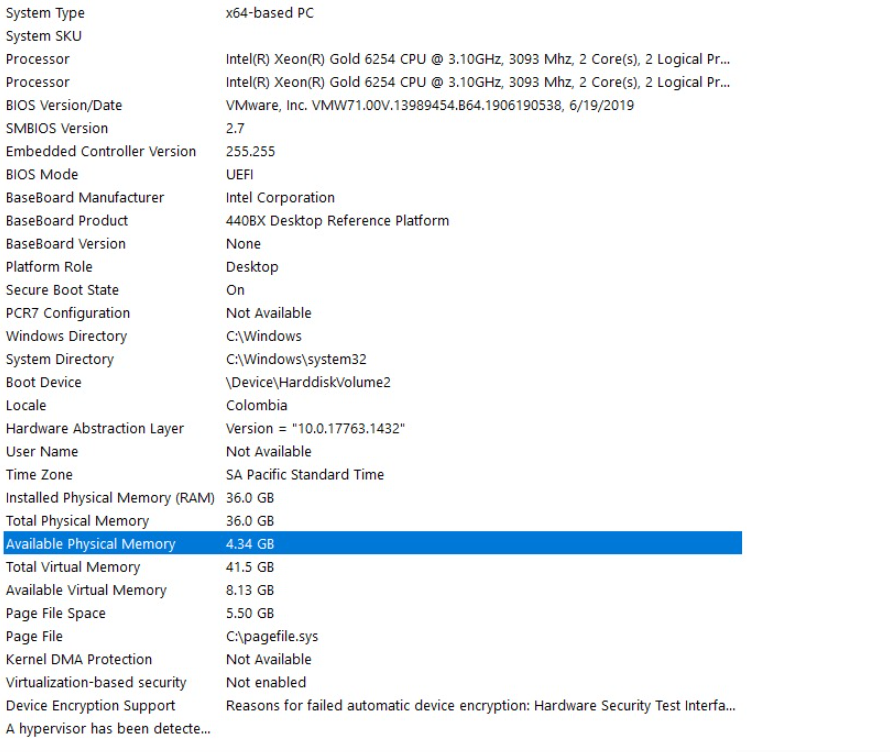890x752 pixels.
Task: Click the Intel Corporation value
Action: click(280, 198)
